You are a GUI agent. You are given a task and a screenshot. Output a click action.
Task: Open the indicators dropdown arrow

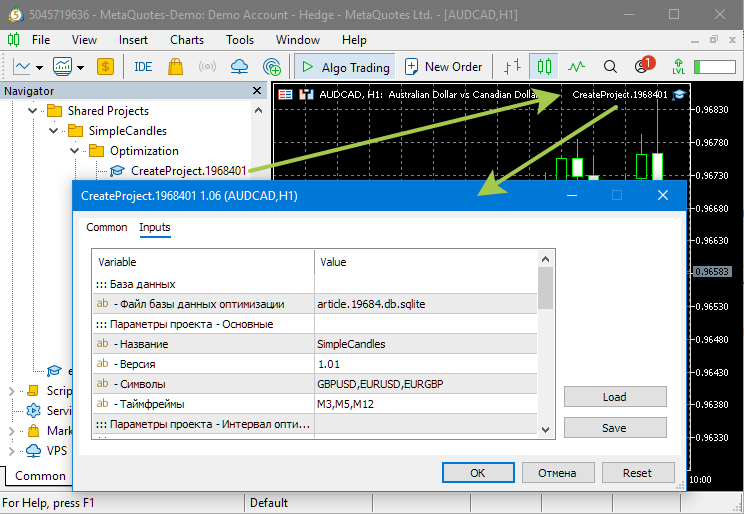(81, 68)
